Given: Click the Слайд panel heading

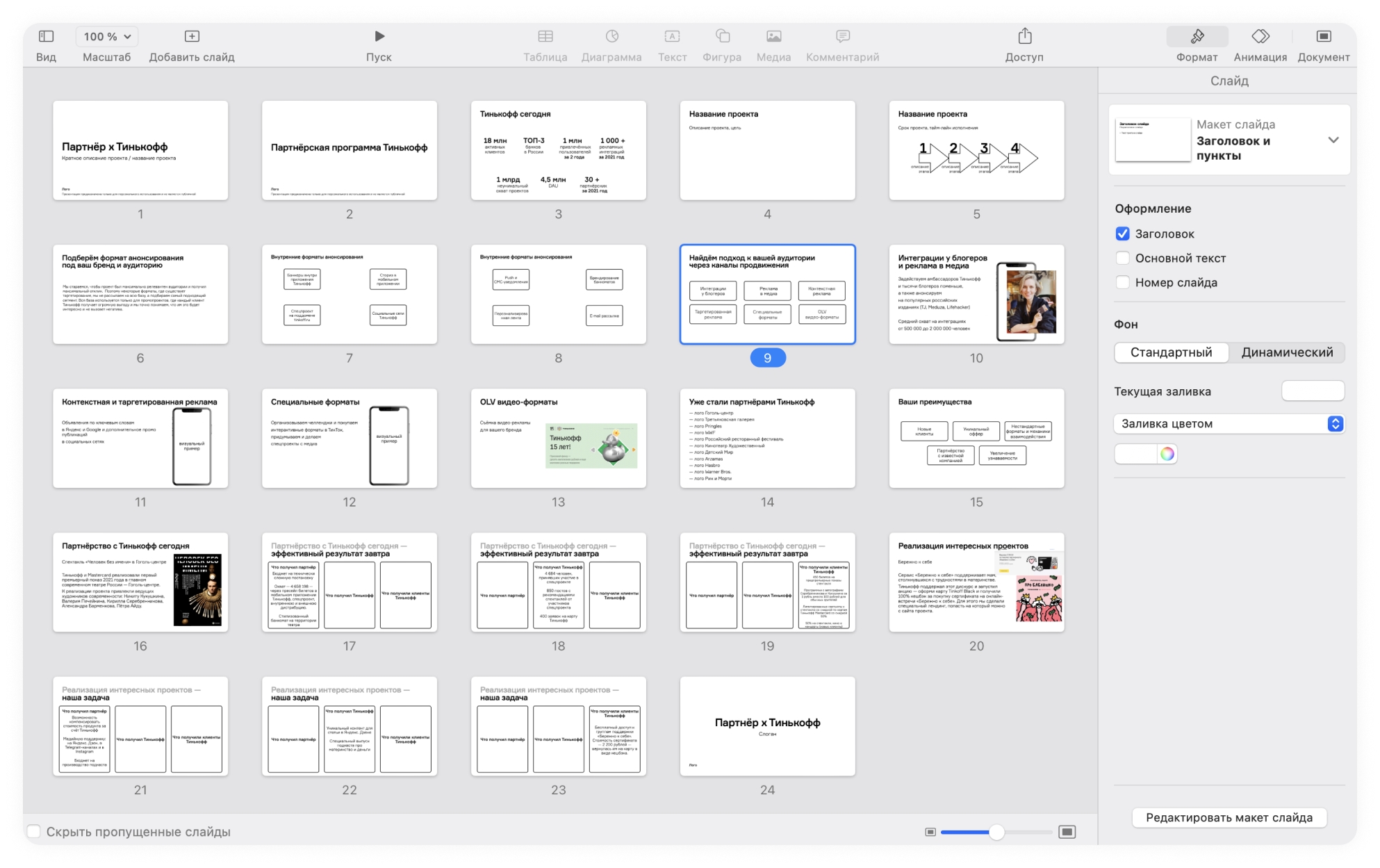Looking at the screenshot, I should point(1229,81).
